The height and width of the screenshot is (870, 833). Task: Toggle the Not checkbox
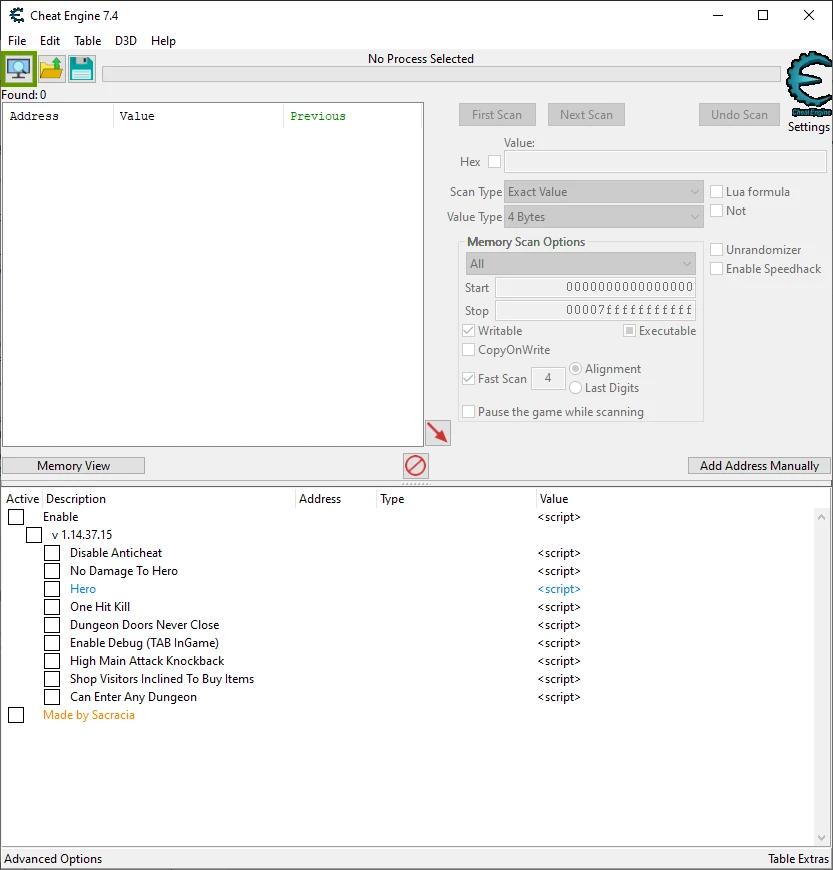pyautogui.click(x=716, y=210)
